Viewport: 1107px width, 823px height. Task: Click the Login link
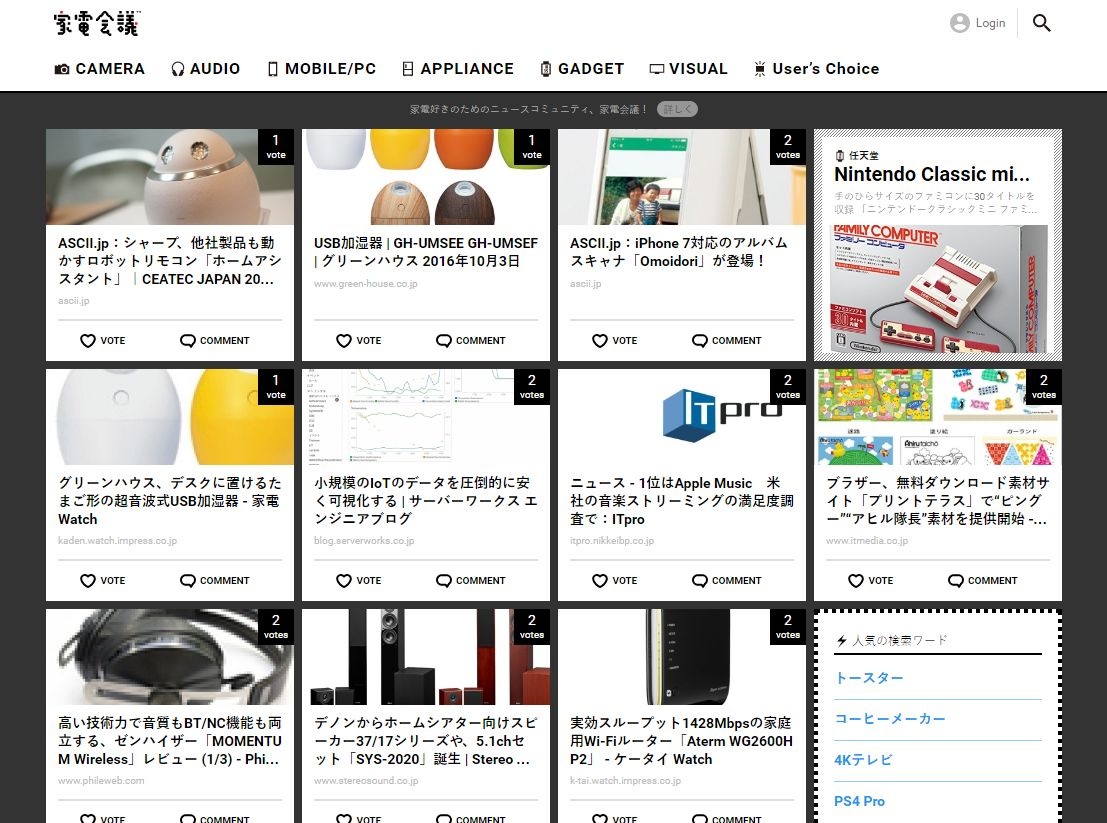(x=990, y=23)
